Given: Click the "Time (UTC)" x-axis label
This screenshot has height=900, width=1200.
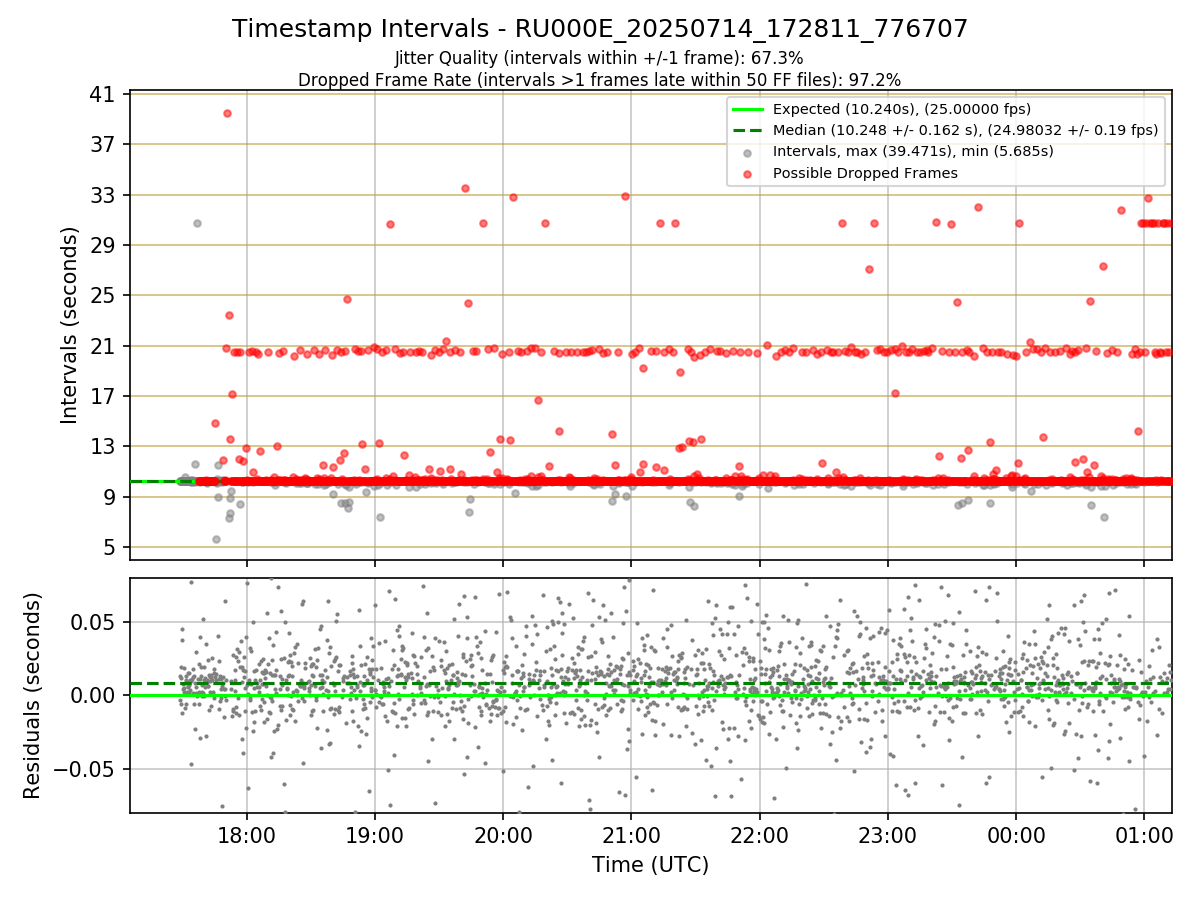Looking at the screenshot, I should (650, 864).
